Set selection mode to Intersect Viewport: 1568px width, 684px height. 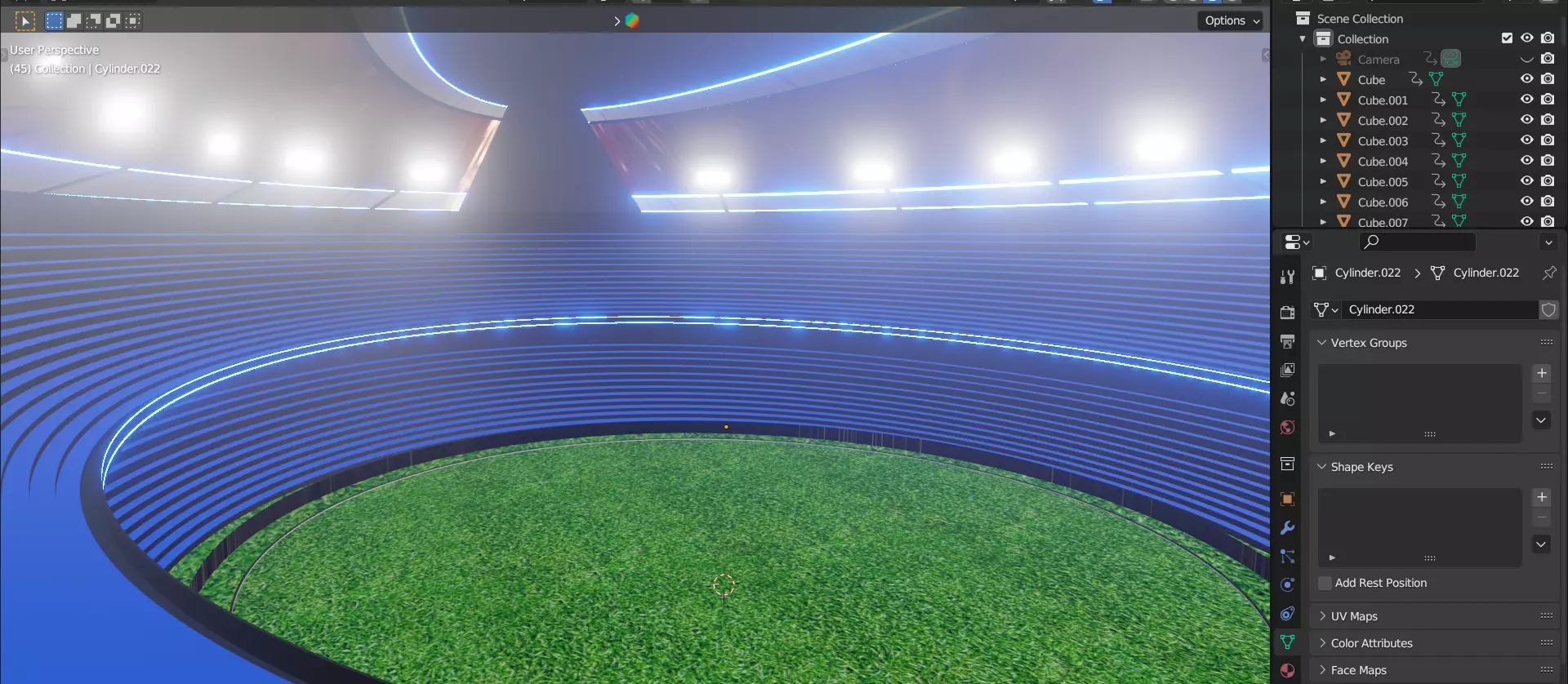[x=132, y=21]
